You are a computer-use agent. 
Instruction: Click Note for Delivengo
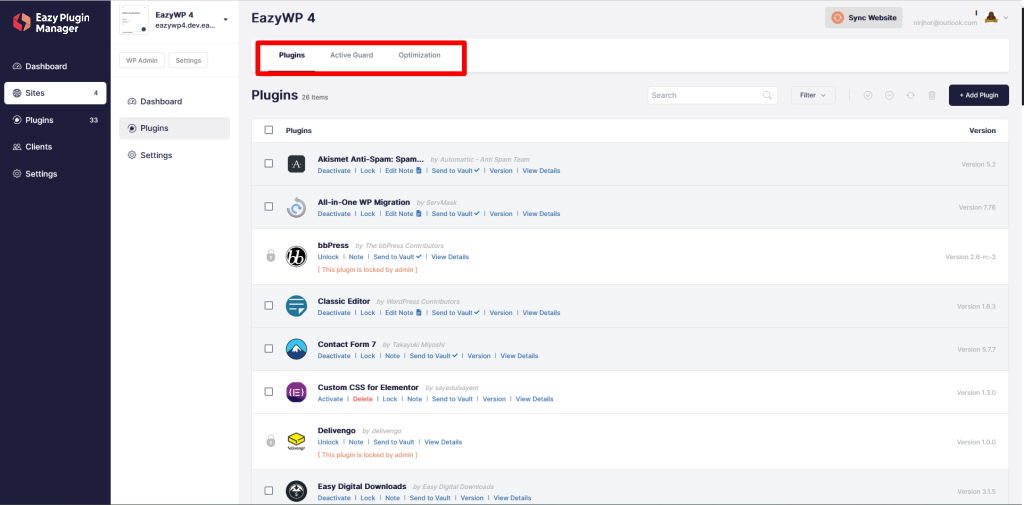(356, 442)
